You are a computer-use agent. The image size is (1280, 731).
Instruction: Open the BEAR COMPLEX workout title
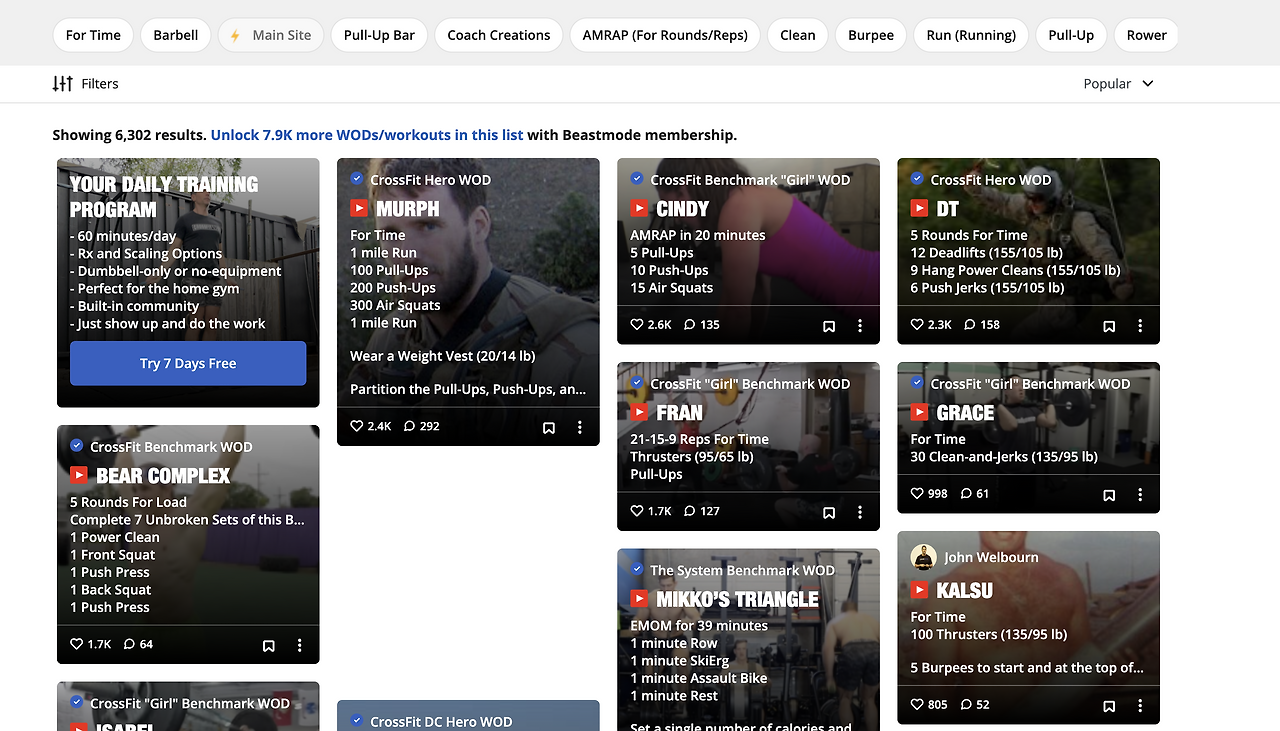(163, 476)
